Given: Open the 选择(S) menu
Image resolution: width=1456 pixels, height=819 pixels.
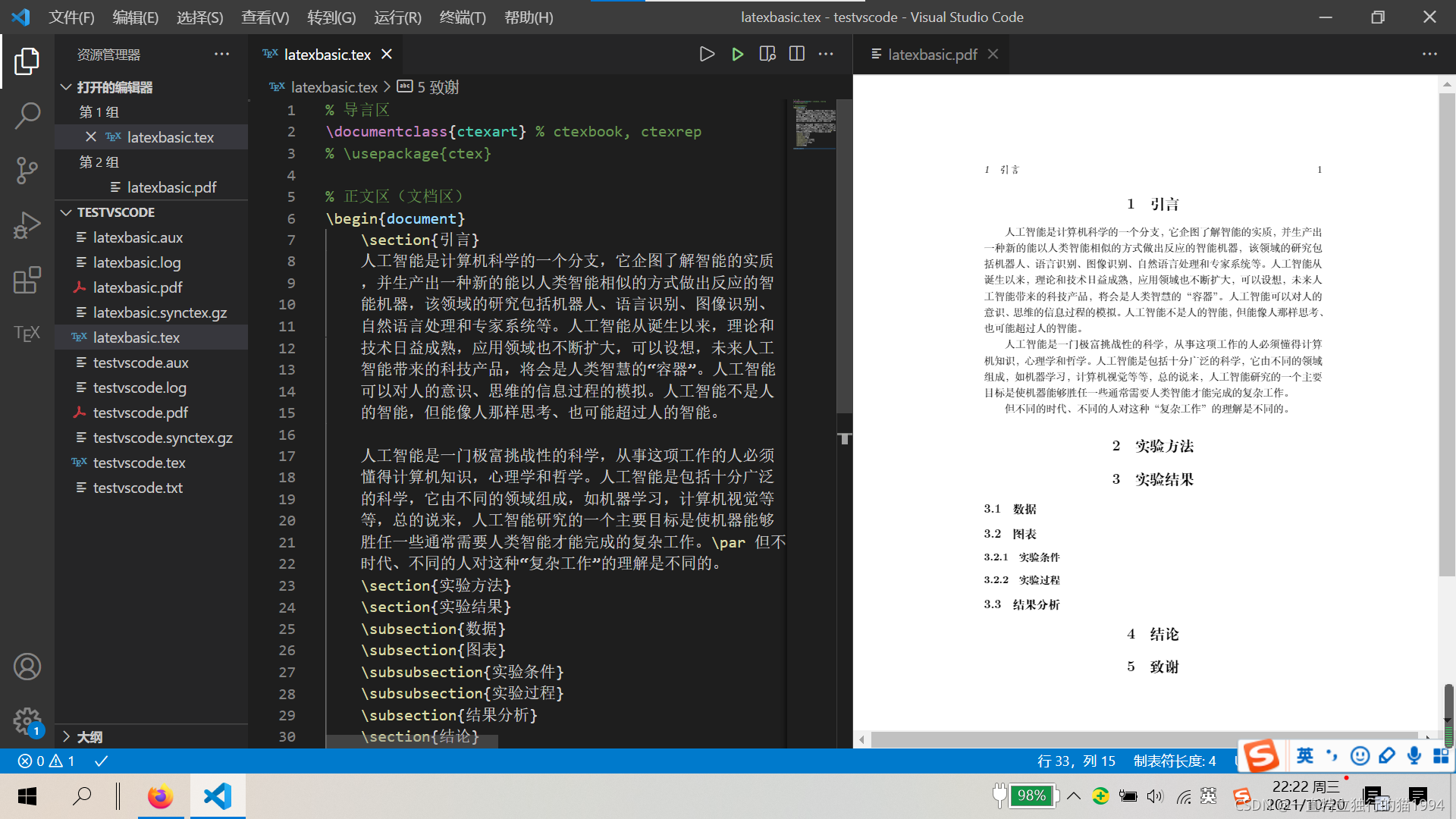Looking at the screenshot, I should tap(200, 17).
